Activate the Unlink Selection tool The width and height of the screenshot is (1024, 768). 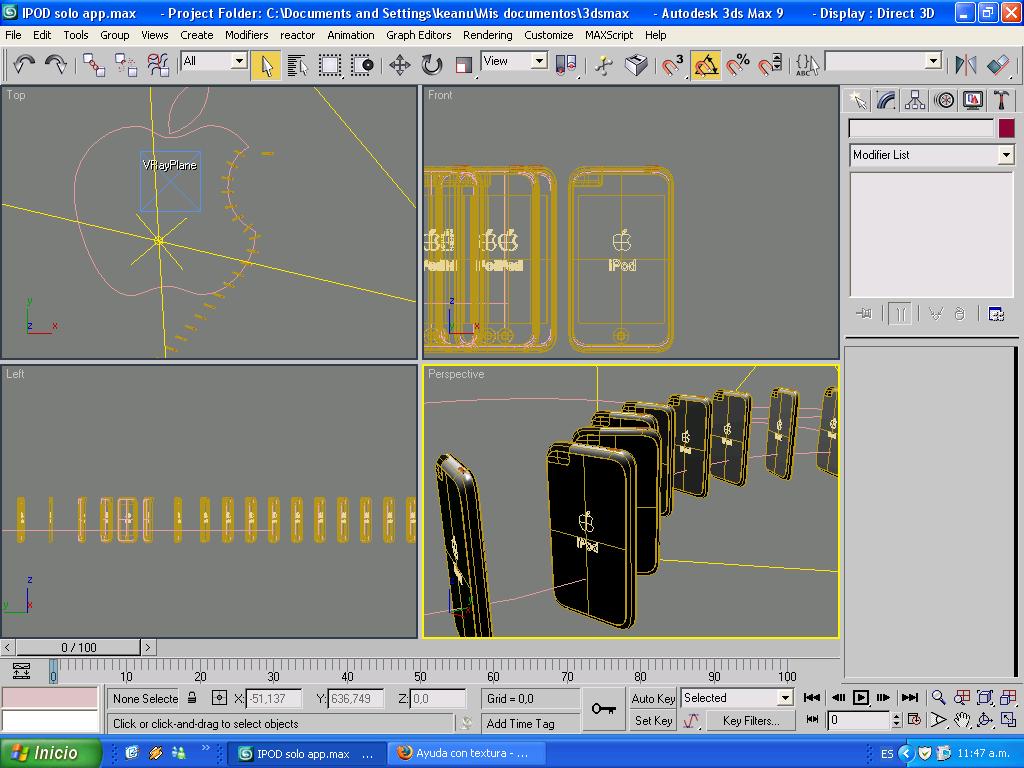(125, 65)
